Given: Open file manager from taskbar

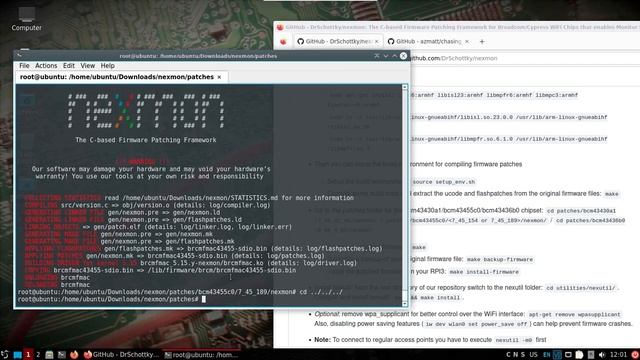Looking at the screenshot, I should click(49, 355).
